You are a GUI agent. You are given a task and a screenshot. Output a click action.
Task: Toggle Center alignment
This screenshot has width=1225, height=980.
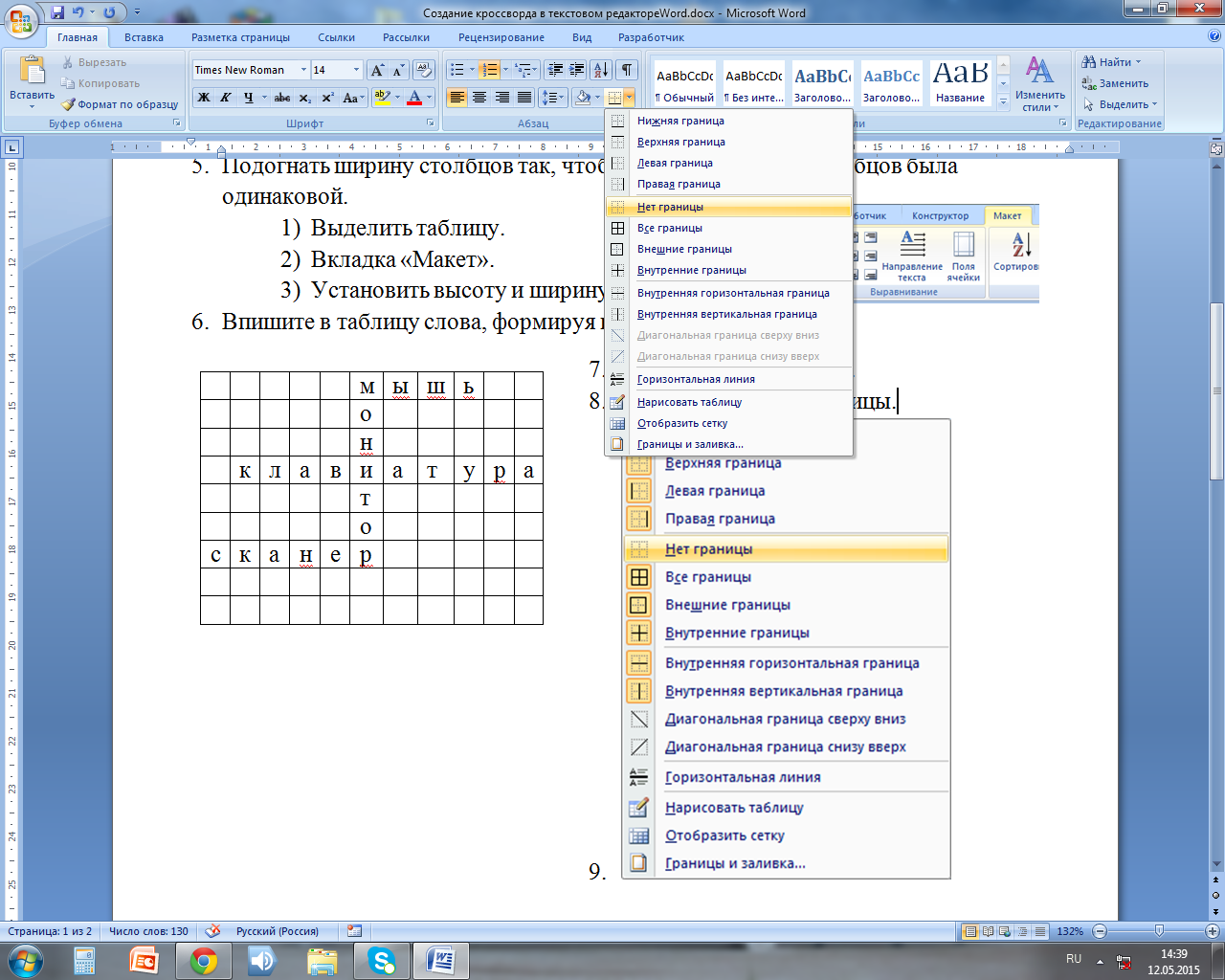point(479,98)
